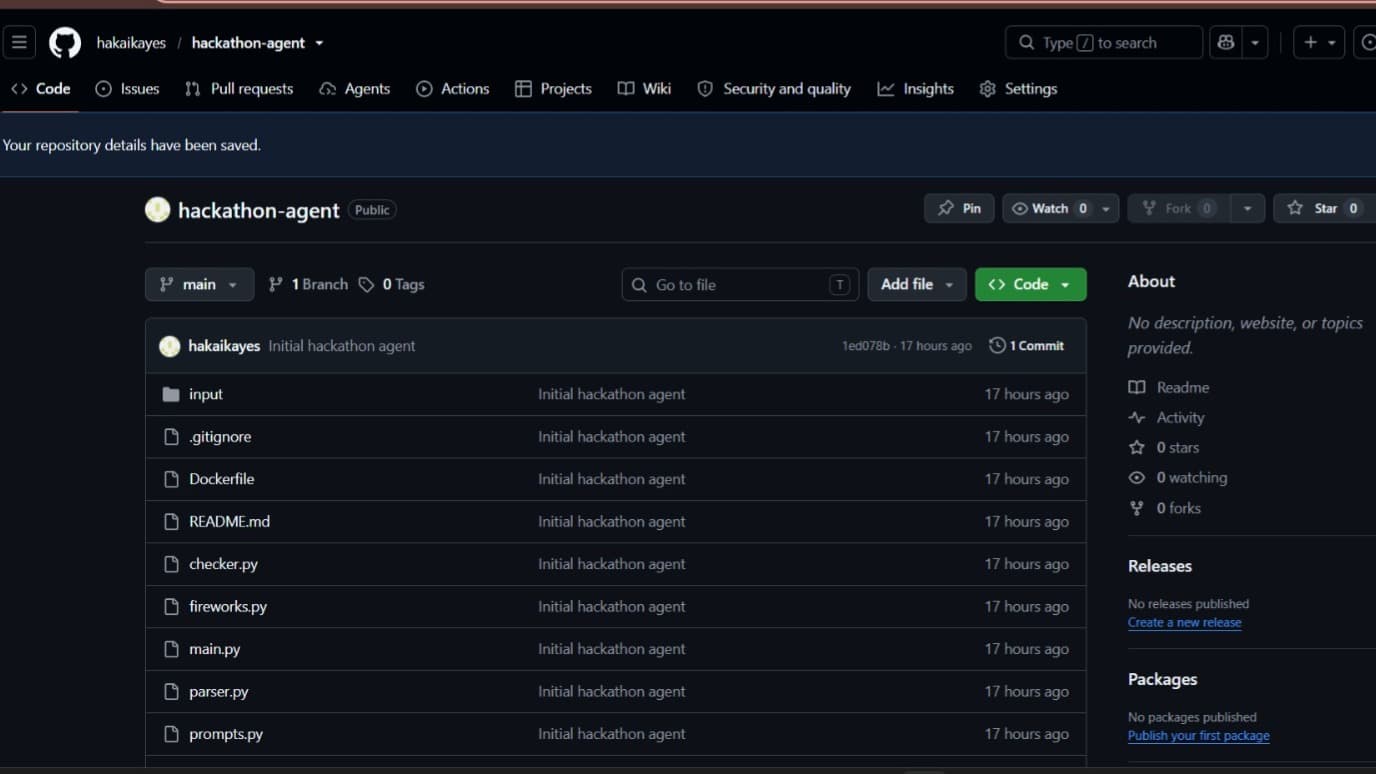Click the file icon beside parser.py
The width and height of the screenshot is (1376, 774).
170,692
